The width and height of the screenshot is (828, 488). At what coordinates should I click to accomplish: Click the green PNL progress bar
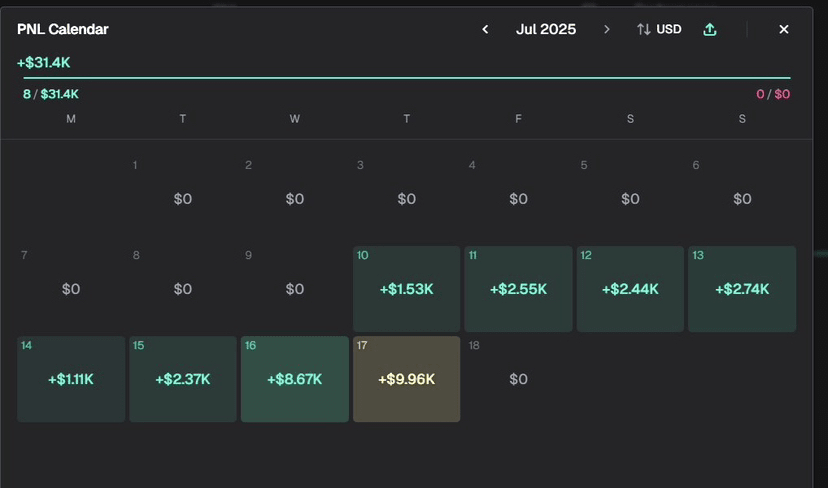tap(404, 77)
